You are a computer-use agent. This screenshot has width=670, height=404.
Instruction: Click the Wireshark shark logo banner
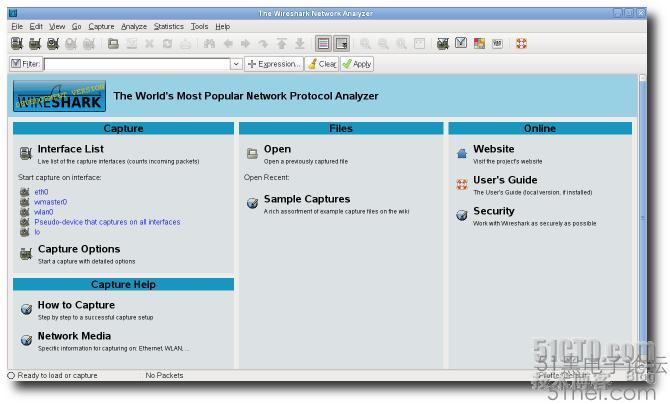coord(59,96)
